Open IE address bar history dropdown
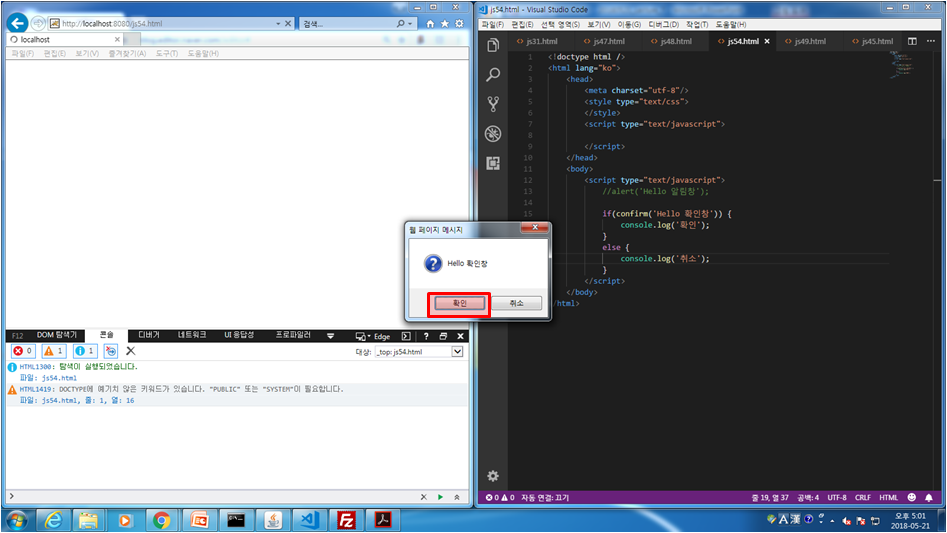Image resolution: width=947 pixels, height=533 pixels. 278,24
